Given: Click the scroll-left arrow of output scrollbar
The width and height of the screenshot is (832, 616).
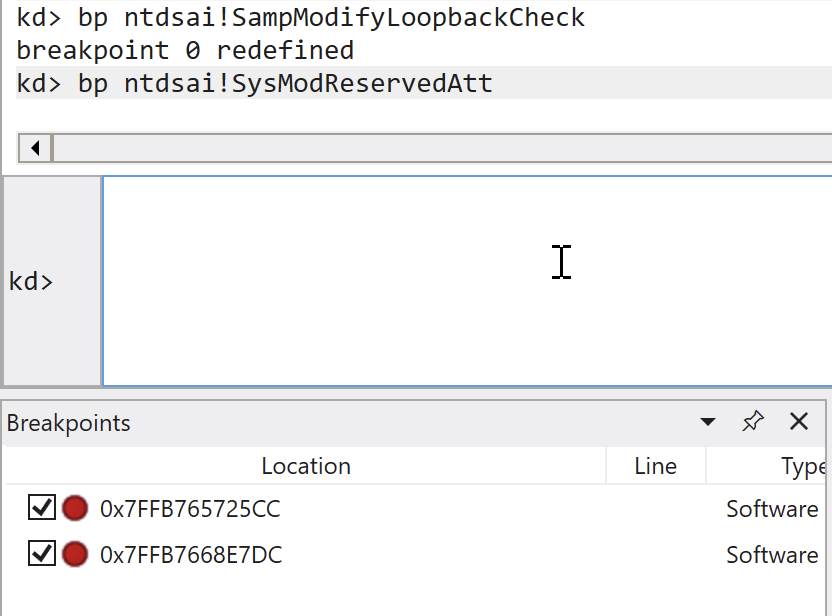Looking at the screenshot, I should pyautogui.click(x=35, y=148).
